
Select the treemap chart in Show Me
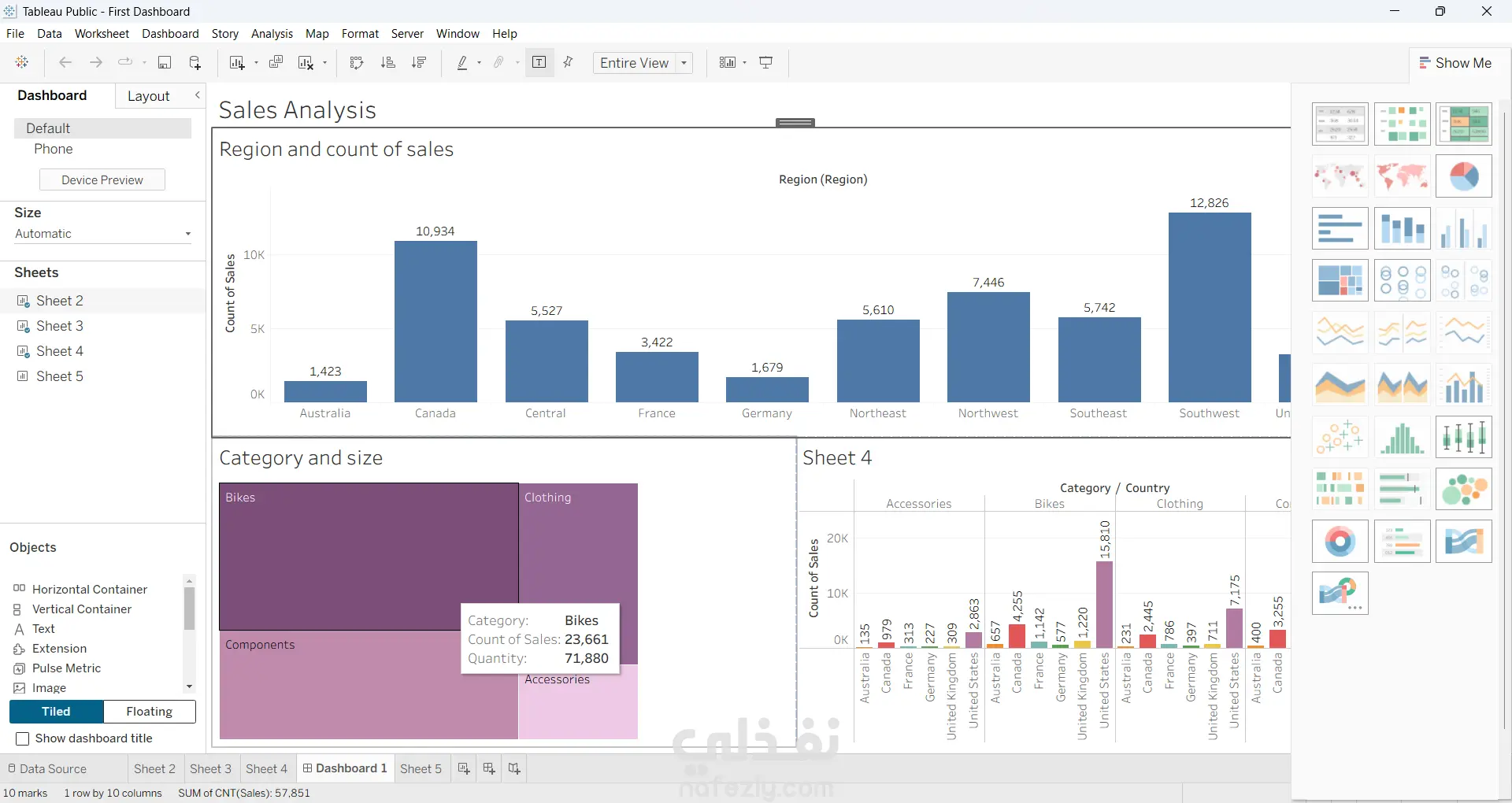click(1340, 280)
